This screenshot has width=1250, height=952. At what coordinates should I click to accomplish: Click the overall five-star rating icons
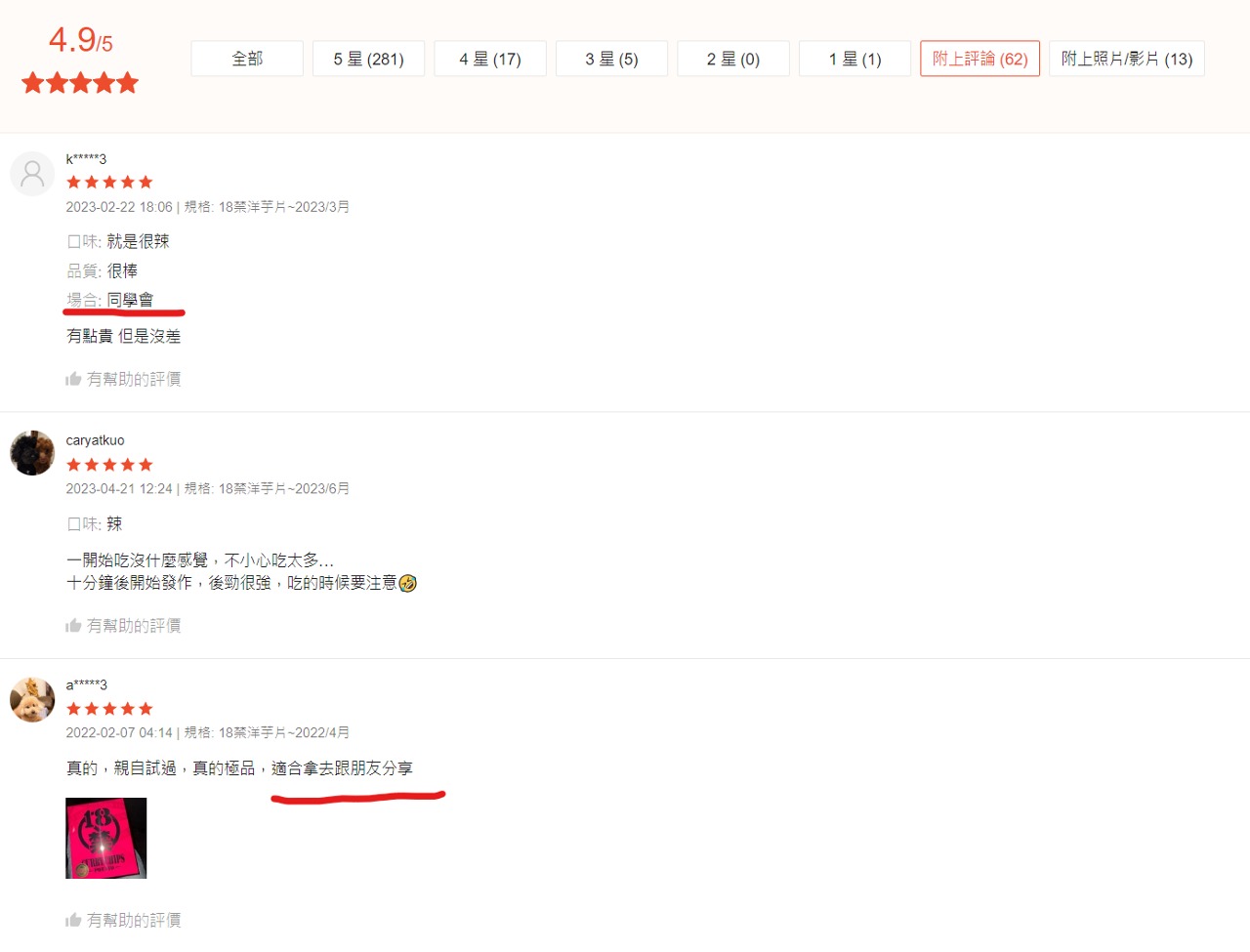80,83
